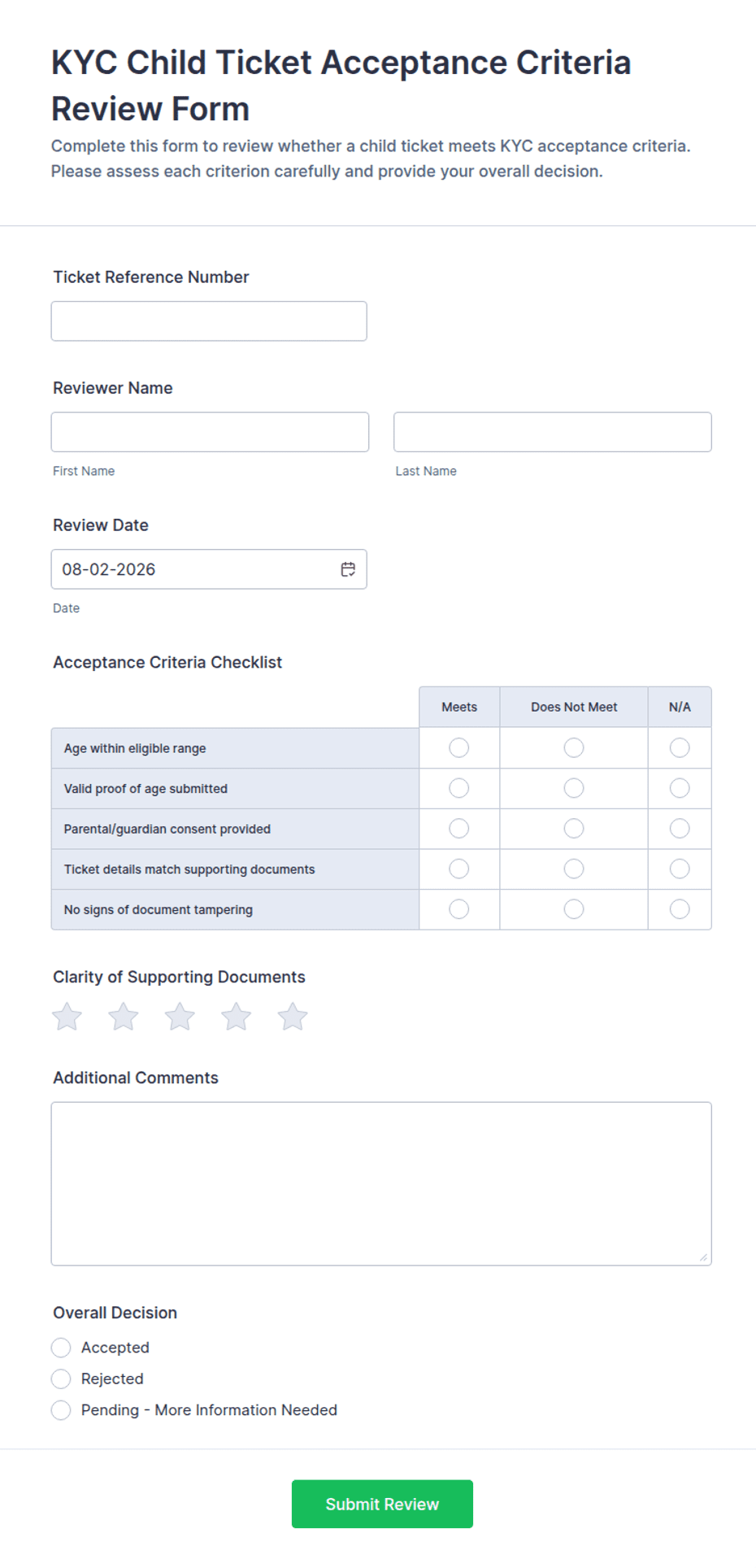Mark 'Valid proof of age submitted' as Does Not Meet
The image size is (756, 1568).
(574, 788)
